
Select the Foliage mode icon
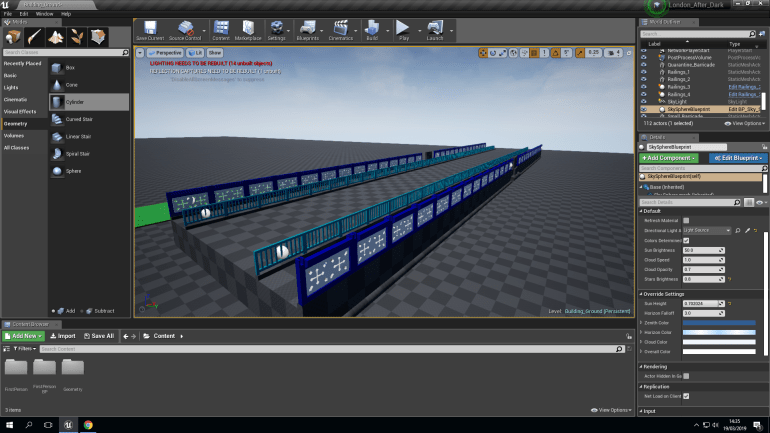[78, 37]
